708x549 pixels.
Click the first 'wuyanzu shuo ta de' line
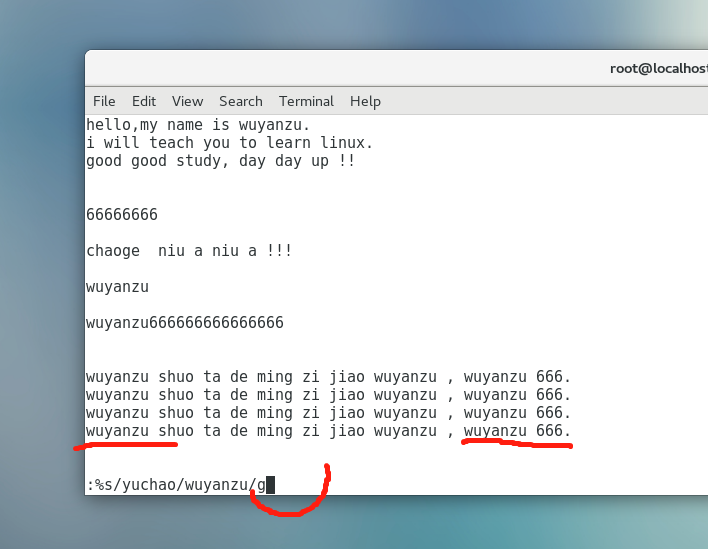[328, 377]
